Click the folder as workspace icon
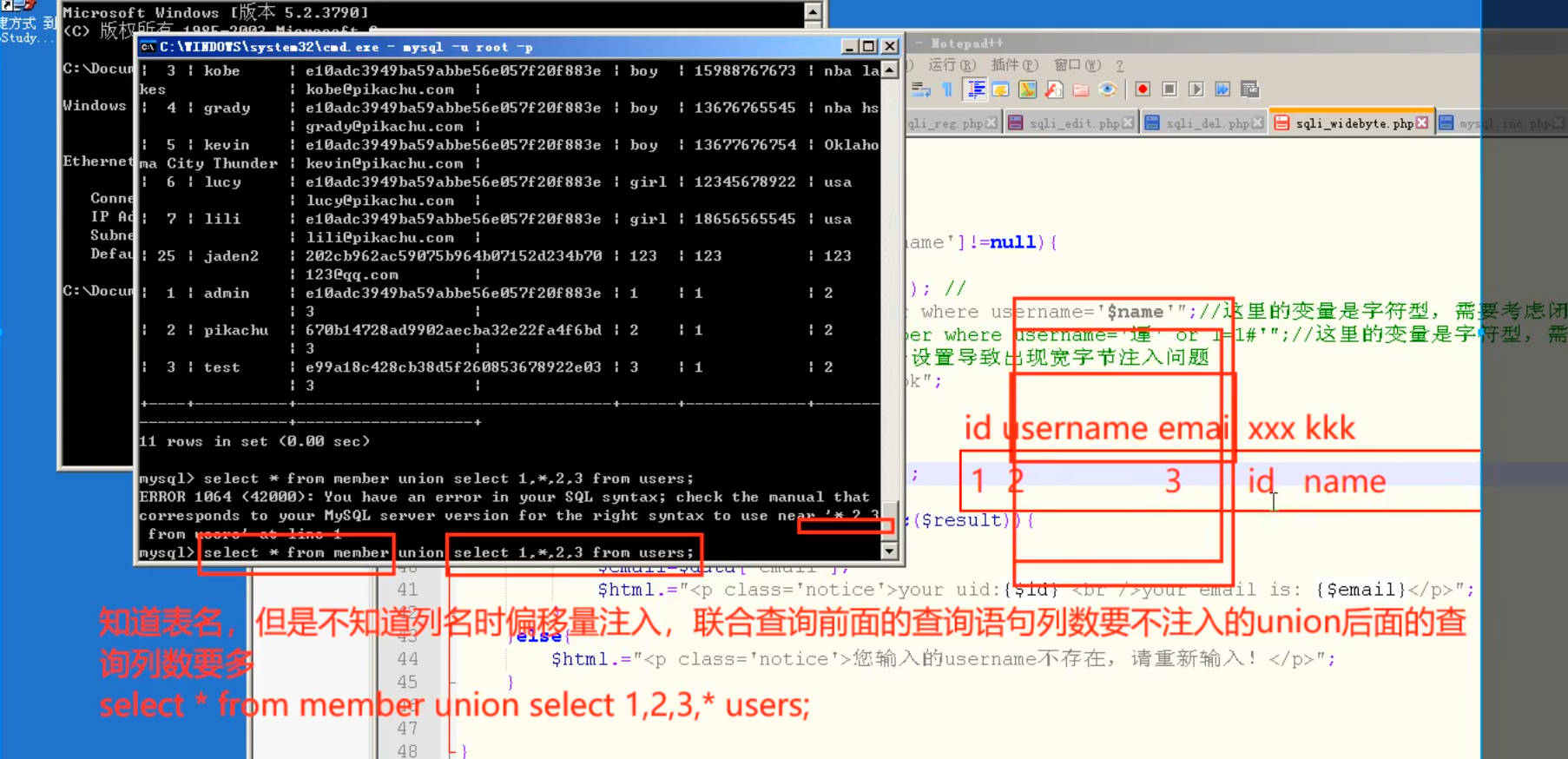 (1081, 89)
